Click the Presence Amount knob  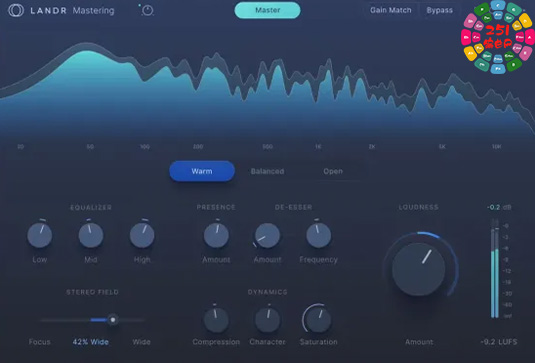[216, 235]
